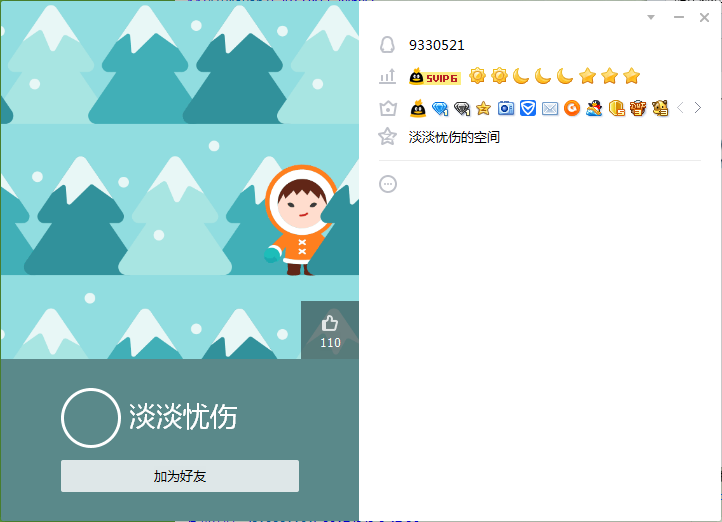This screenshot has width=722, height=522.
Task: Click the first sun level icon
Action: (x=477, y=76)
